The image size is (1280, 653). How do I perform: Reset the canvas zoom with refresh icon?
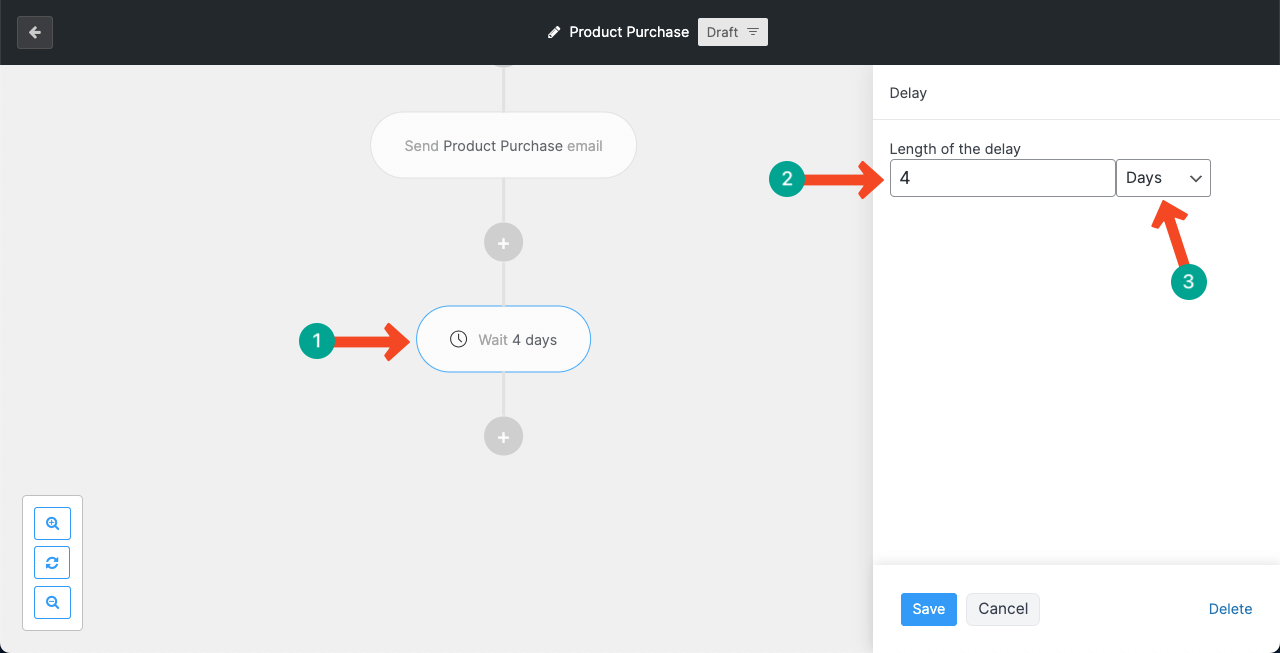[52, 563]
